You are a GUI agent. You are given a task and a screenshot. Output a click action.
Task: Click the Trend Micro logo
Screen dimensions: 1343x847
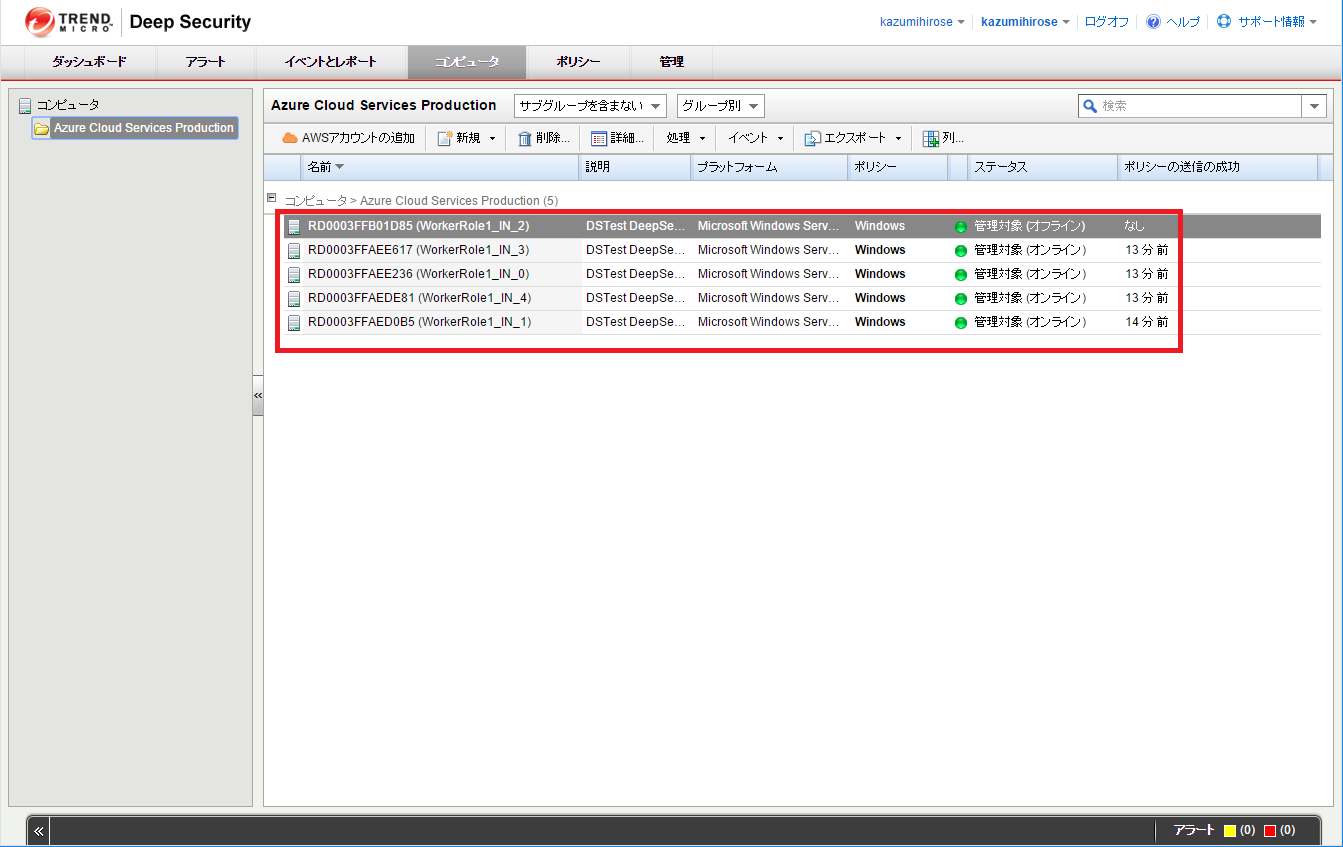67,21
